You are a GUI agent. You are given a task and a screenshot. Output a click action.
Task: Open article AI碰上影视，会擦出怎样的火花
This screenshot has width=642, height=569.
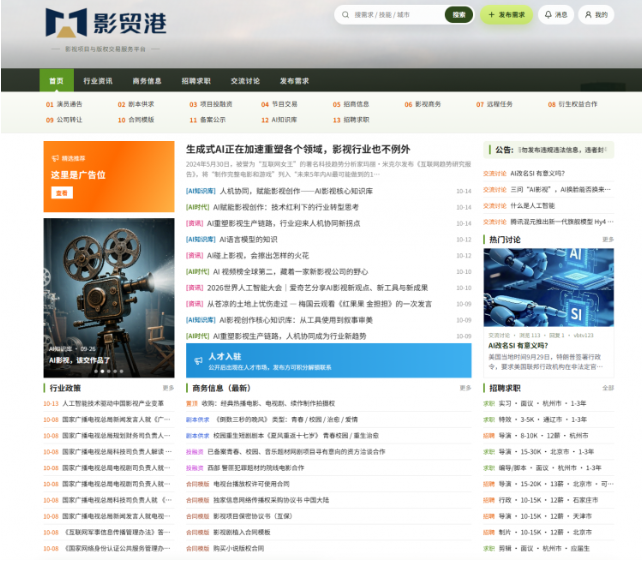(258, 255)
